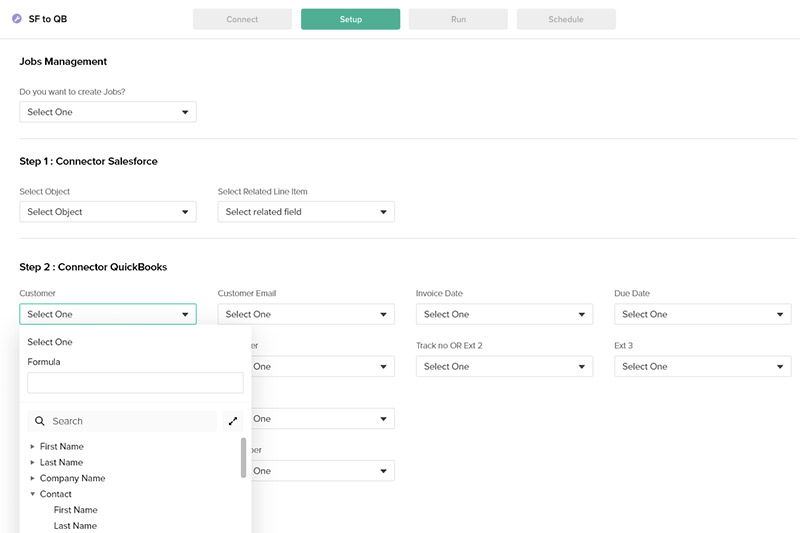Click the dropdown list vertical scrollbar
The image size is (800, 533).
click(x=243, y=457)
